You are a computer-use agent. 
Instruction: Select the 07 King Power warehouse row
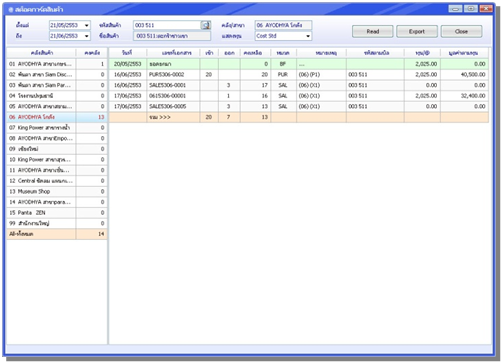click(57, 128)
